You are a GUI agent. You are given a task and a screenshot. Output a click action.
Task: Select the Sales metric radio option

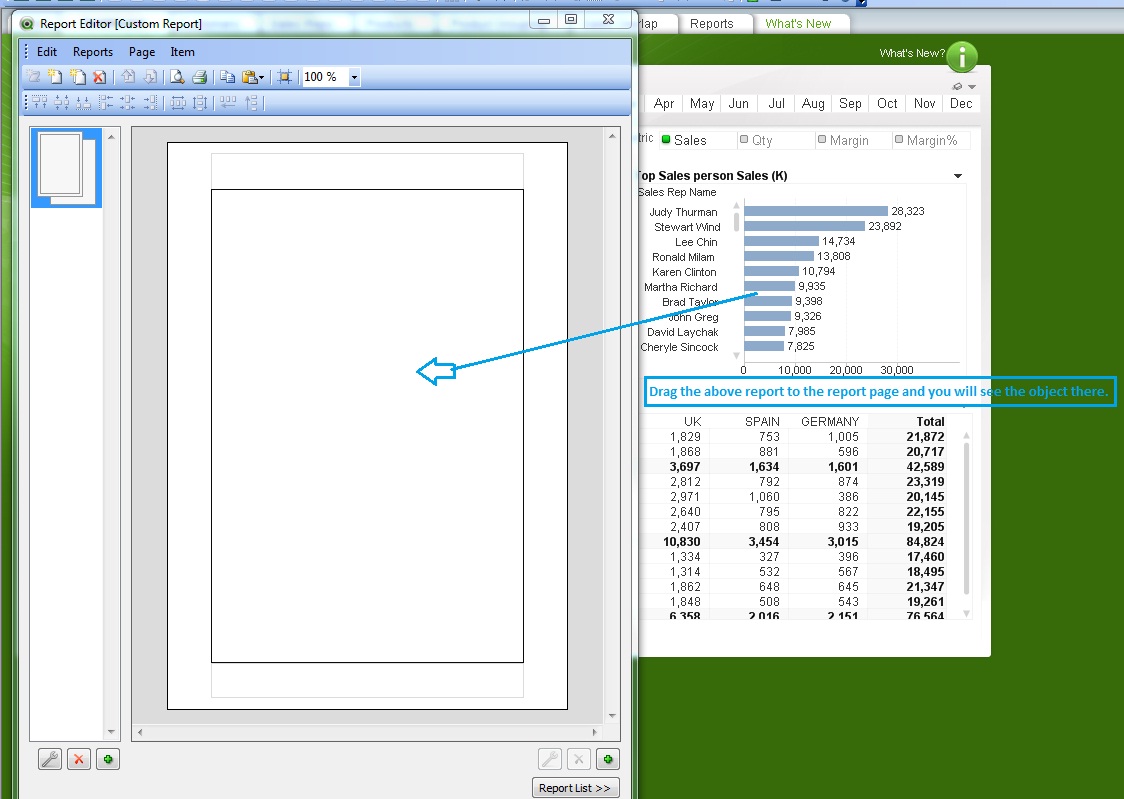point(685,141)
